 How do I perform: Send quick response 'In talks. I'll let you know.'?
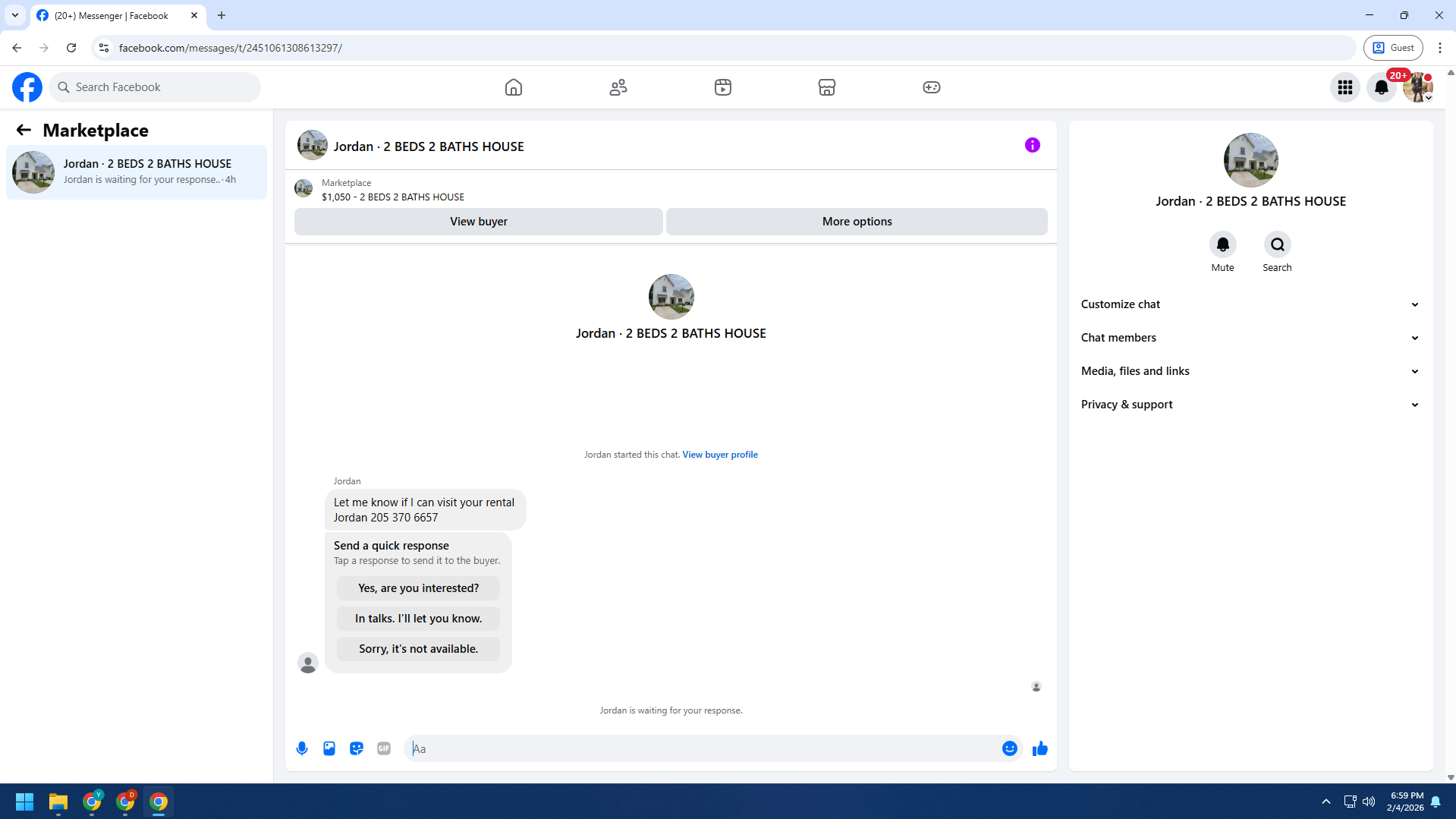[418, 619]
